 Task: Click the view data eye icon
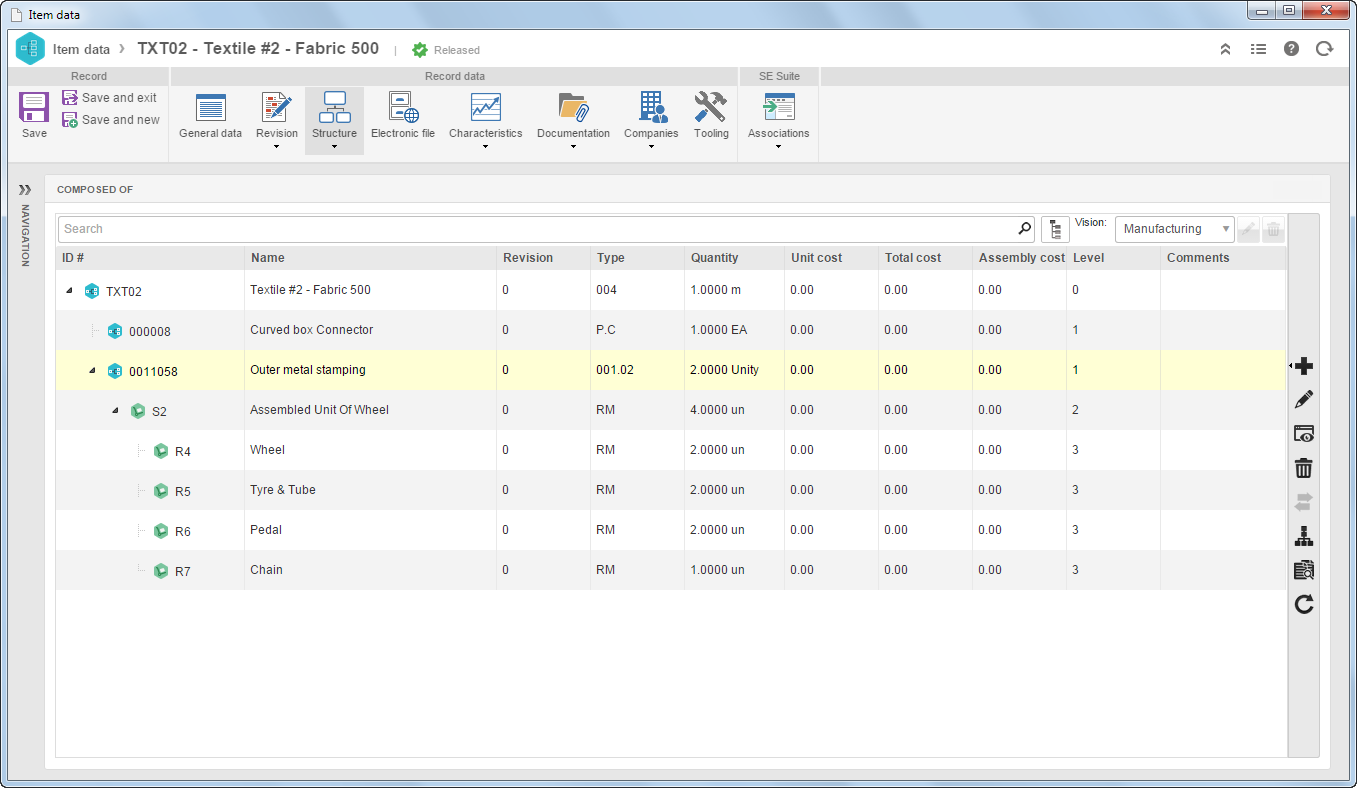click(x=1303, y=434)
